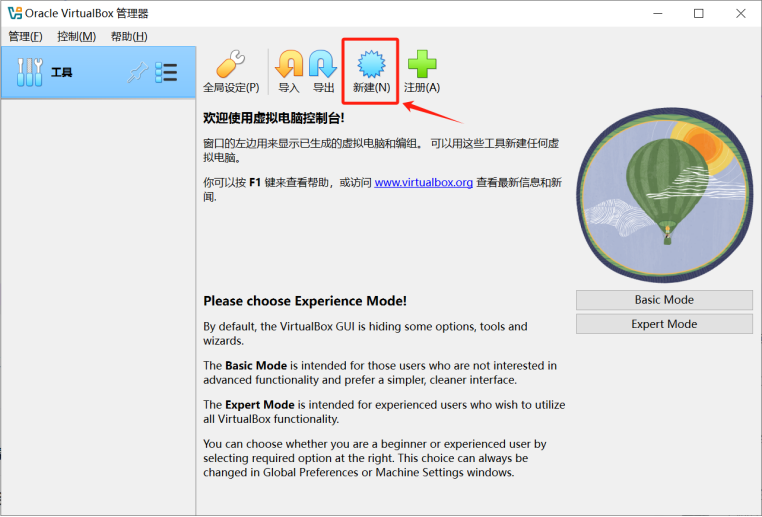The image size is (762, 517).
Task: Create a new VM with the 新建(N) icon
Action: tap(371, 71)
